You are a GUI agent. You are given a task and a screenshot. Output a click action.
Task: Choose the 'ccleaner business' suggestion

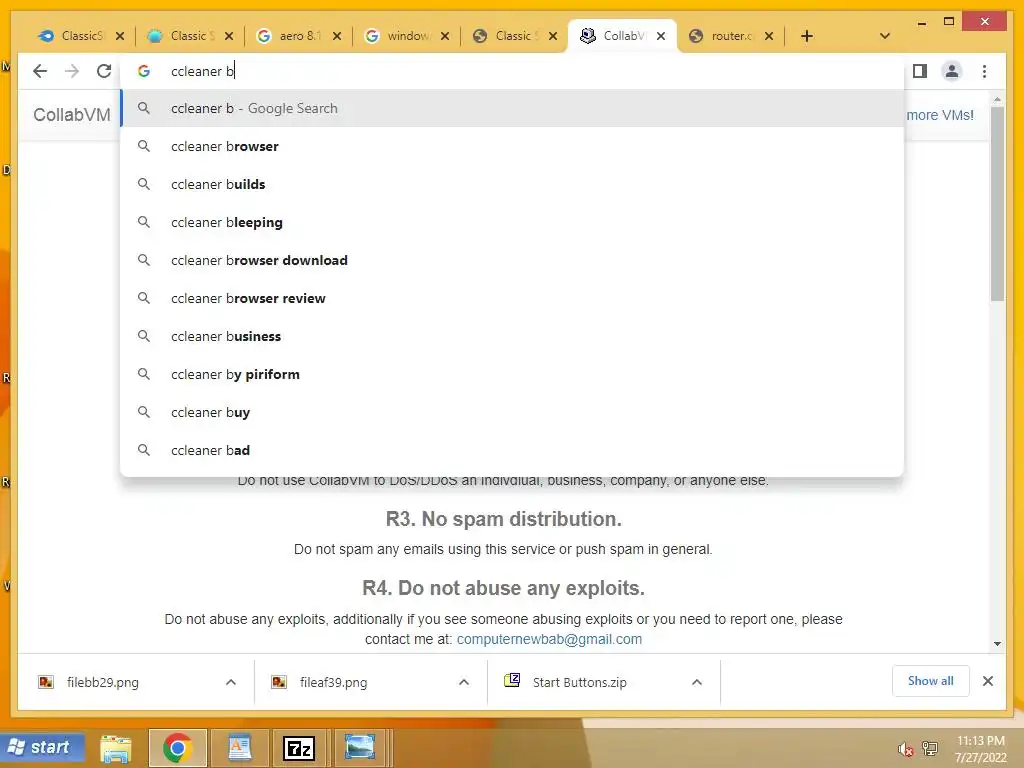pos(512,336)
